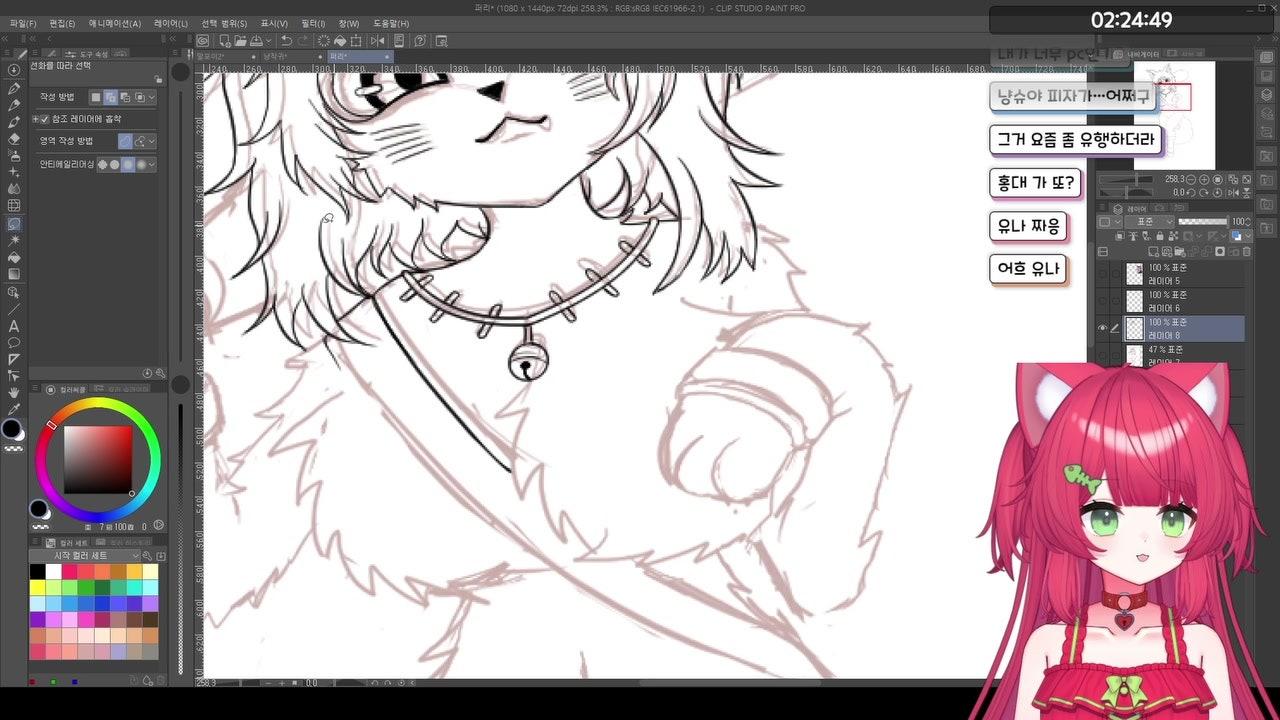Select layer row '레이어 6'
The height and width of the screenshot is (720, 1280).
point(1183,301)
